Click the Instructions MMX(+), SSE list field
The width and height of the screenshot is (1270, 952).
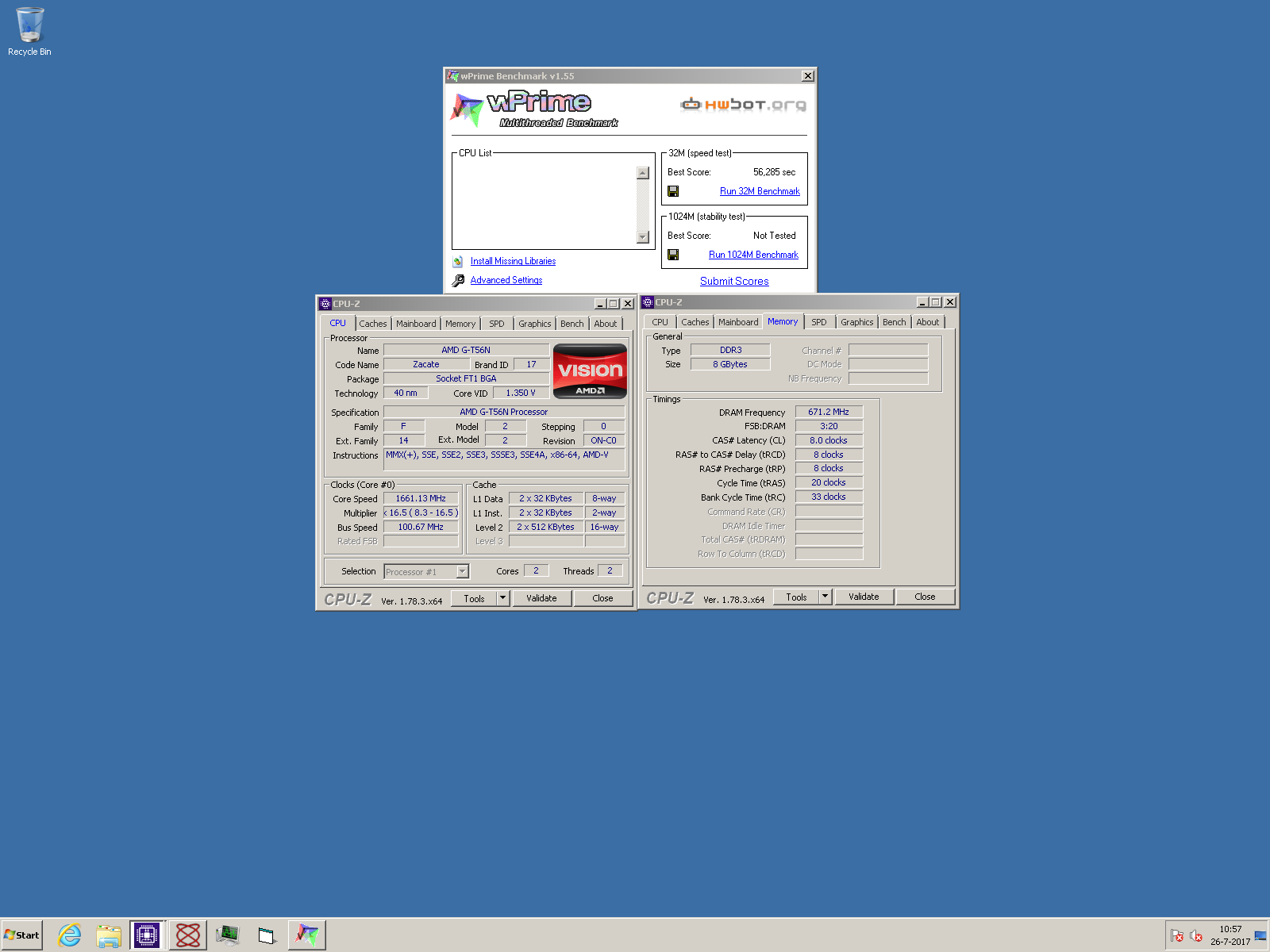[503, 460]
